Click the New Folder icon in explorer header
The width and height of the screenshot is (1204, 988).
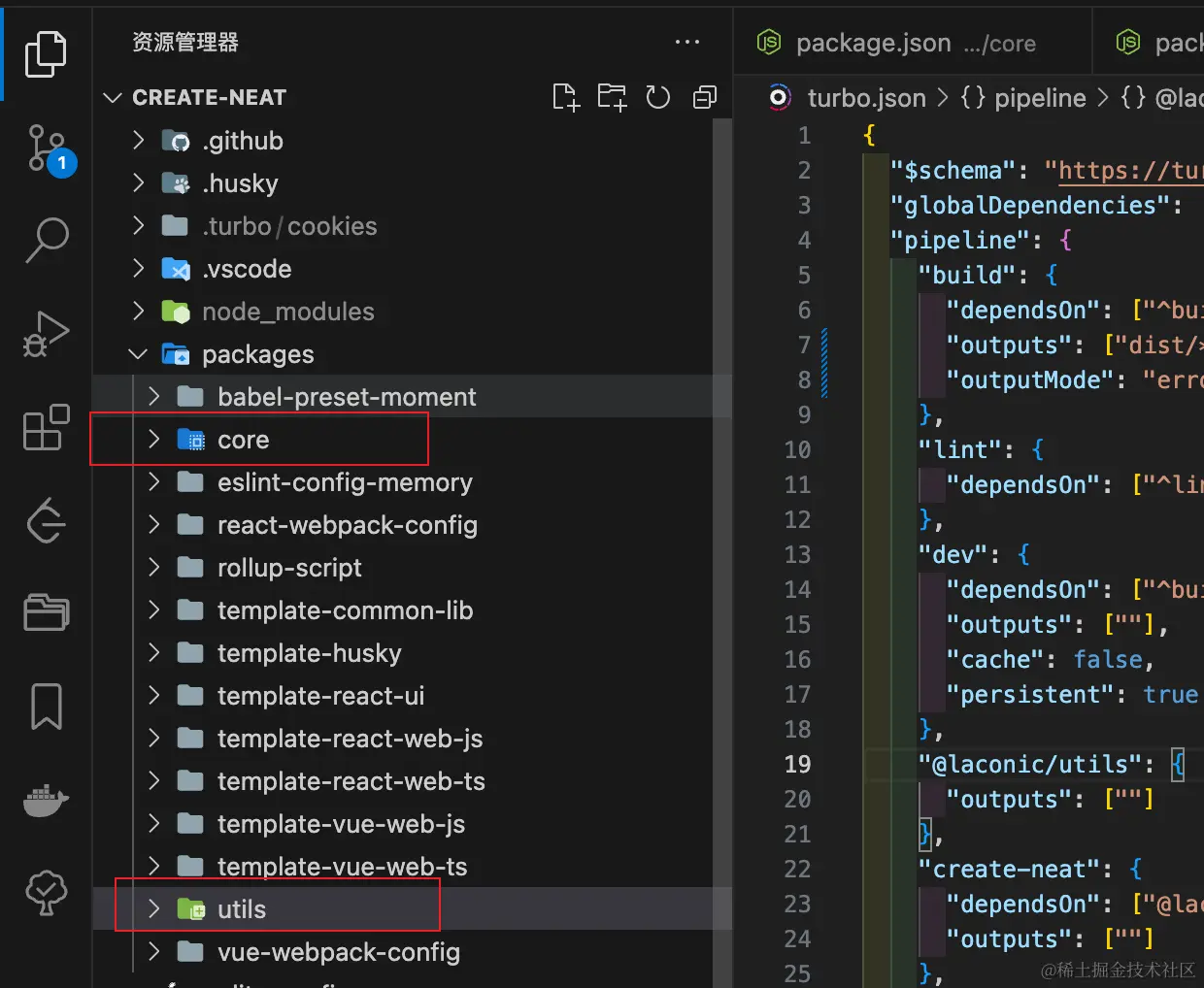pyautogui.click(x=612, y=97)
